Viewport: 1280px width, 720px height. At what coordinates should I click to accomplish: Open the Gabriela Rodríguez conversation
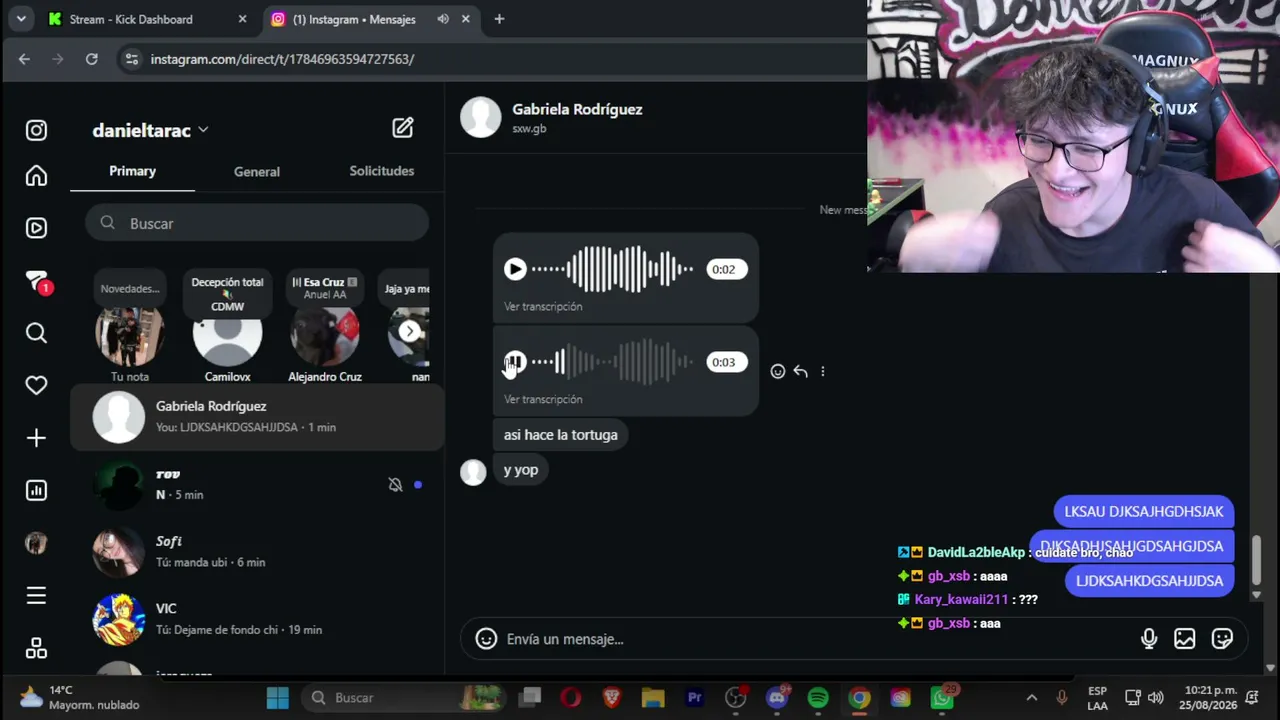pos(257,416)
